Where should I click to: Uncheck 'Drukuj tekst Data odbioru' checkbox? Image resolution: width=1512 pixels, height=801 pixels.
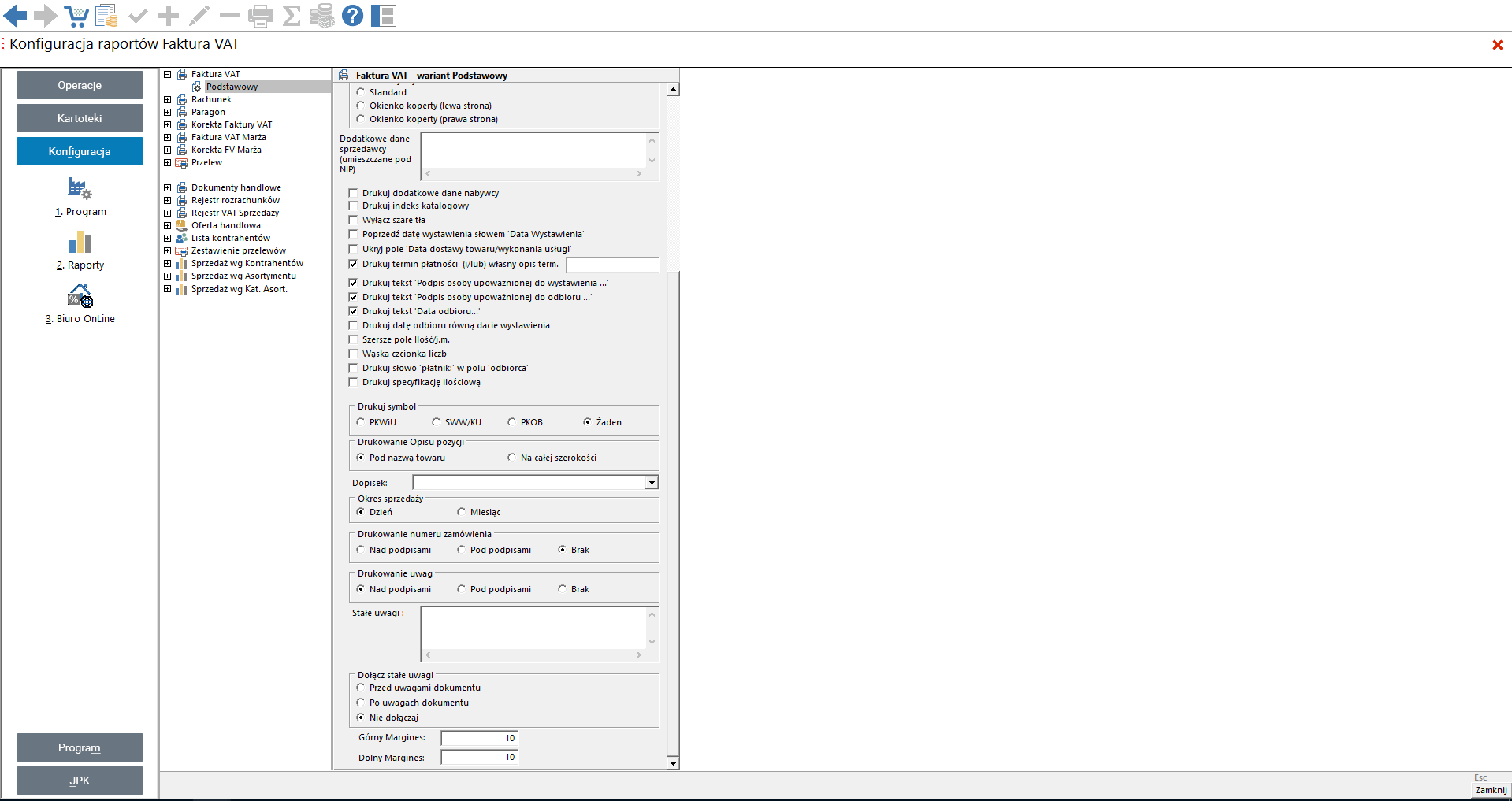pyautogui.click(x=353, y=312)
